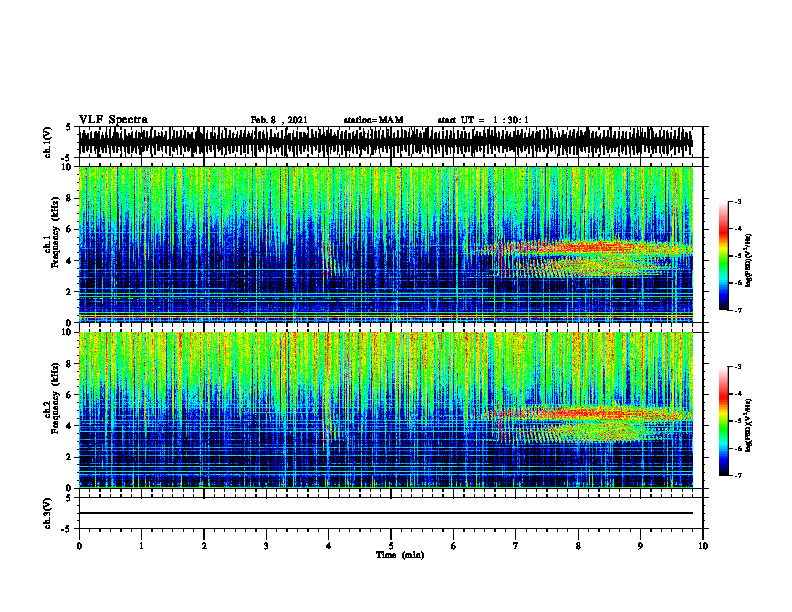Click time axis tick label "9"
Image resolution: width=792 pixels, height=612 pixels.
[x=640, y=546]
